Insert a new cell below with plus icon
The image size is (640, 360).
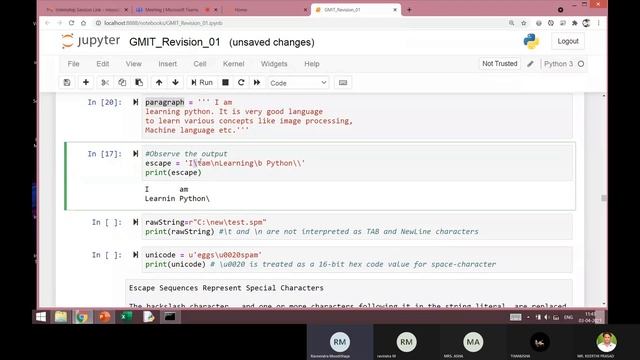[86, 82]
